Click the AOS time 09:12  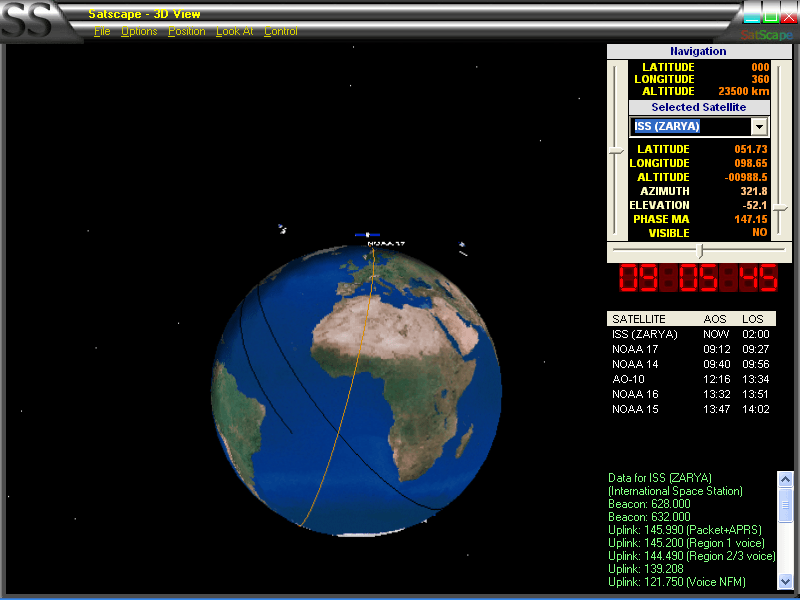717,349
